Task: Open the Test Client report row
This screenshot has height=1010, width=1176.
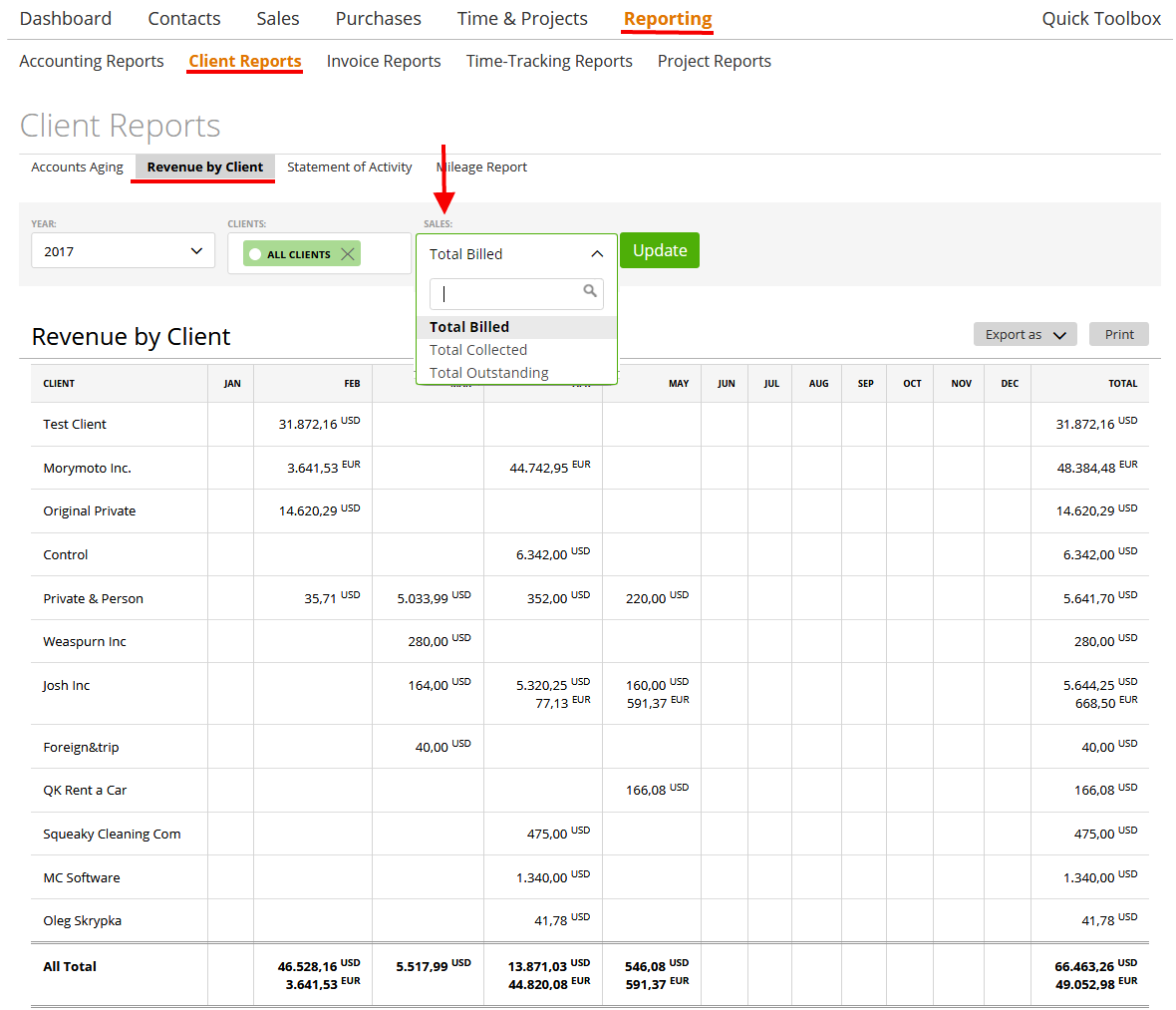Action: tap(74, 424)
